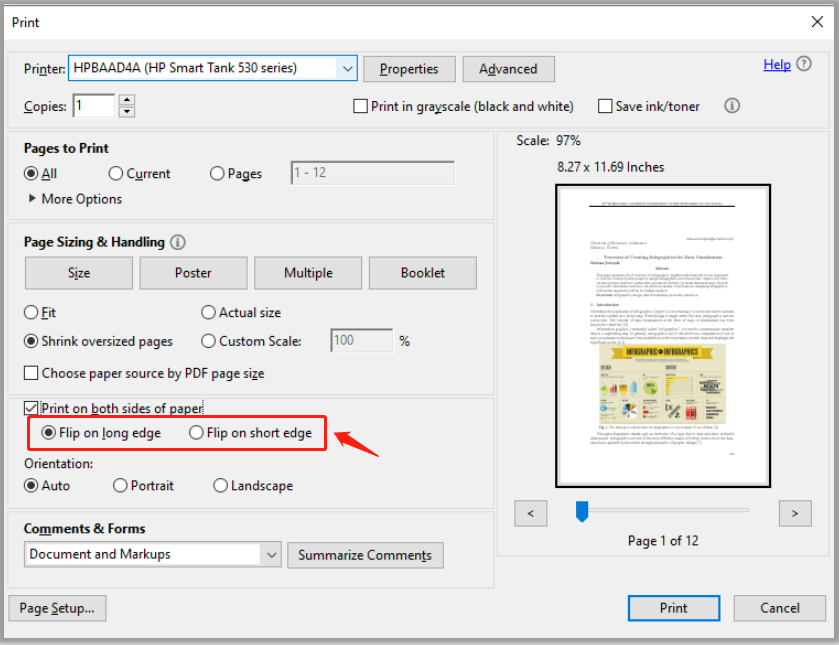Open the Help link
Viewport: 839px width, 645px height.
[x=776, y=64]
